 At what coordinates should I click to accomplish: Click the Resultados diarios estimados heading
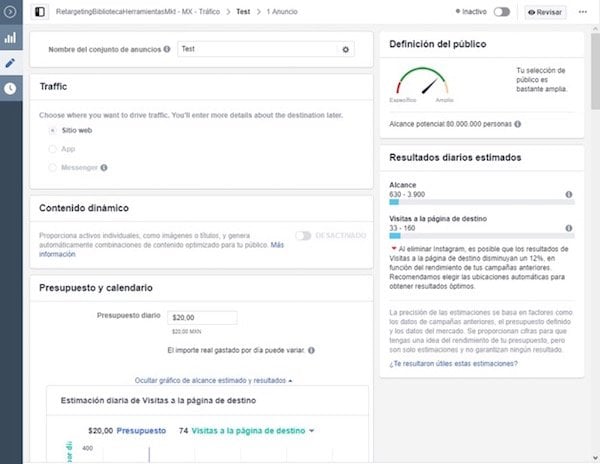pyautogui.click(x=455, y=158)
